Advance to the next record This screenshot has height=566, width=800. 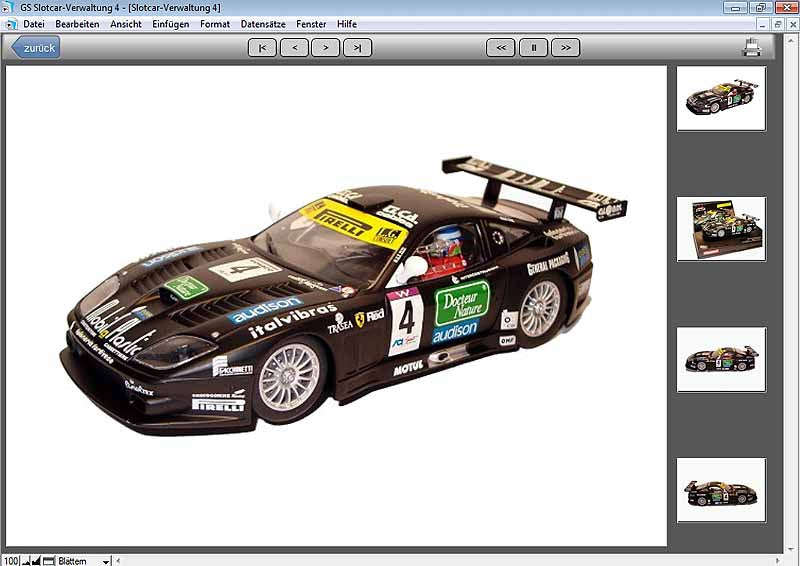(x=325, y=47)
